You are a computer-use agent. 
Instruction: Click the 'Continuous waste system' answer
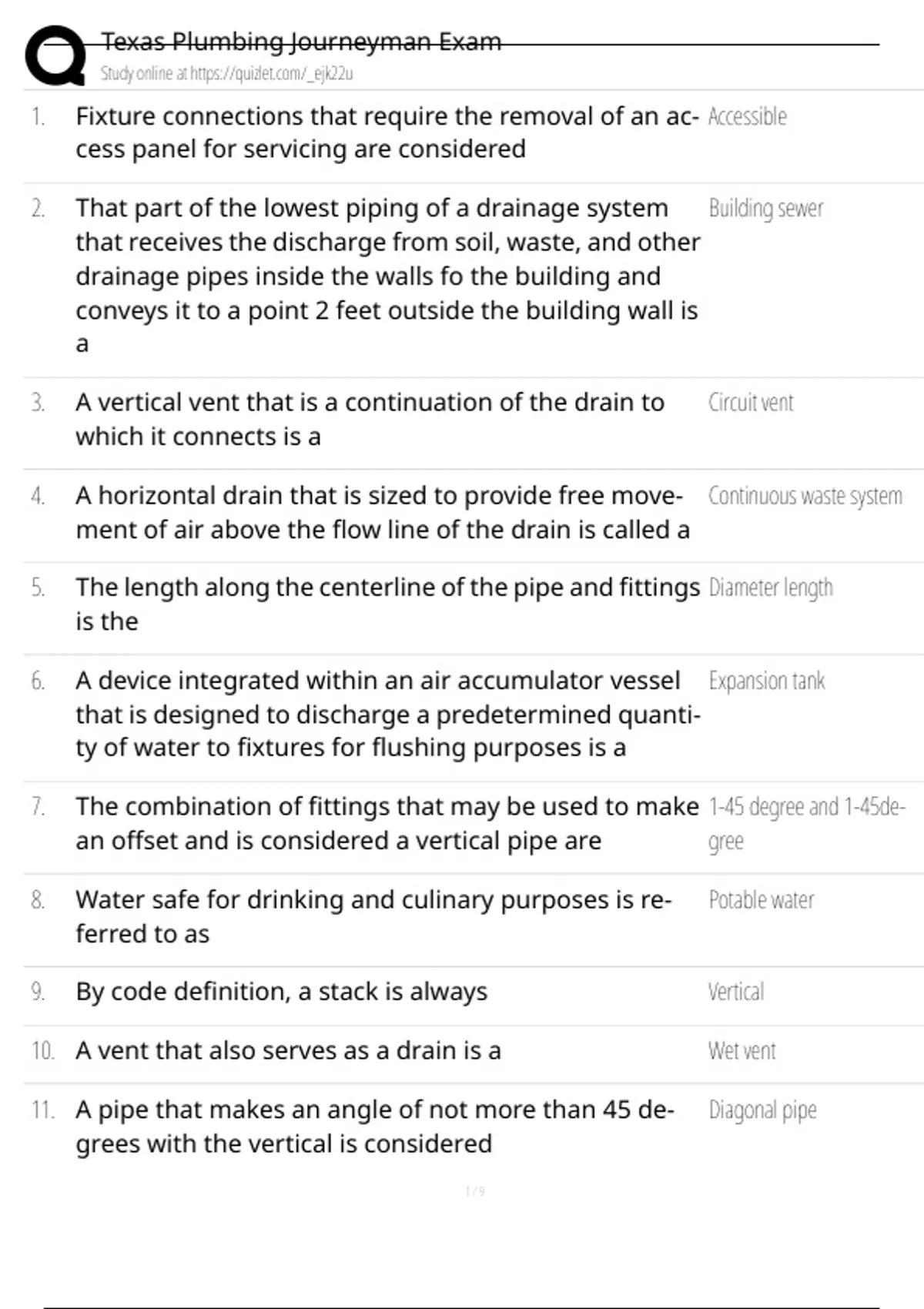pyautogui.click(x=805, y=496)
